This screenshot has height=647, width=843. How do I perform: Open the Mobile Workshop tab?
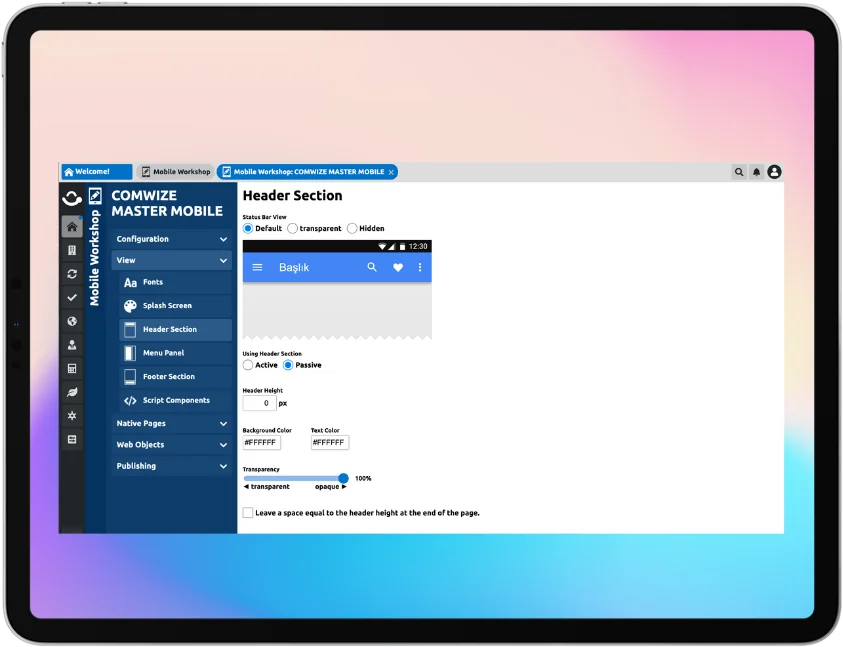tap(175, 171)
